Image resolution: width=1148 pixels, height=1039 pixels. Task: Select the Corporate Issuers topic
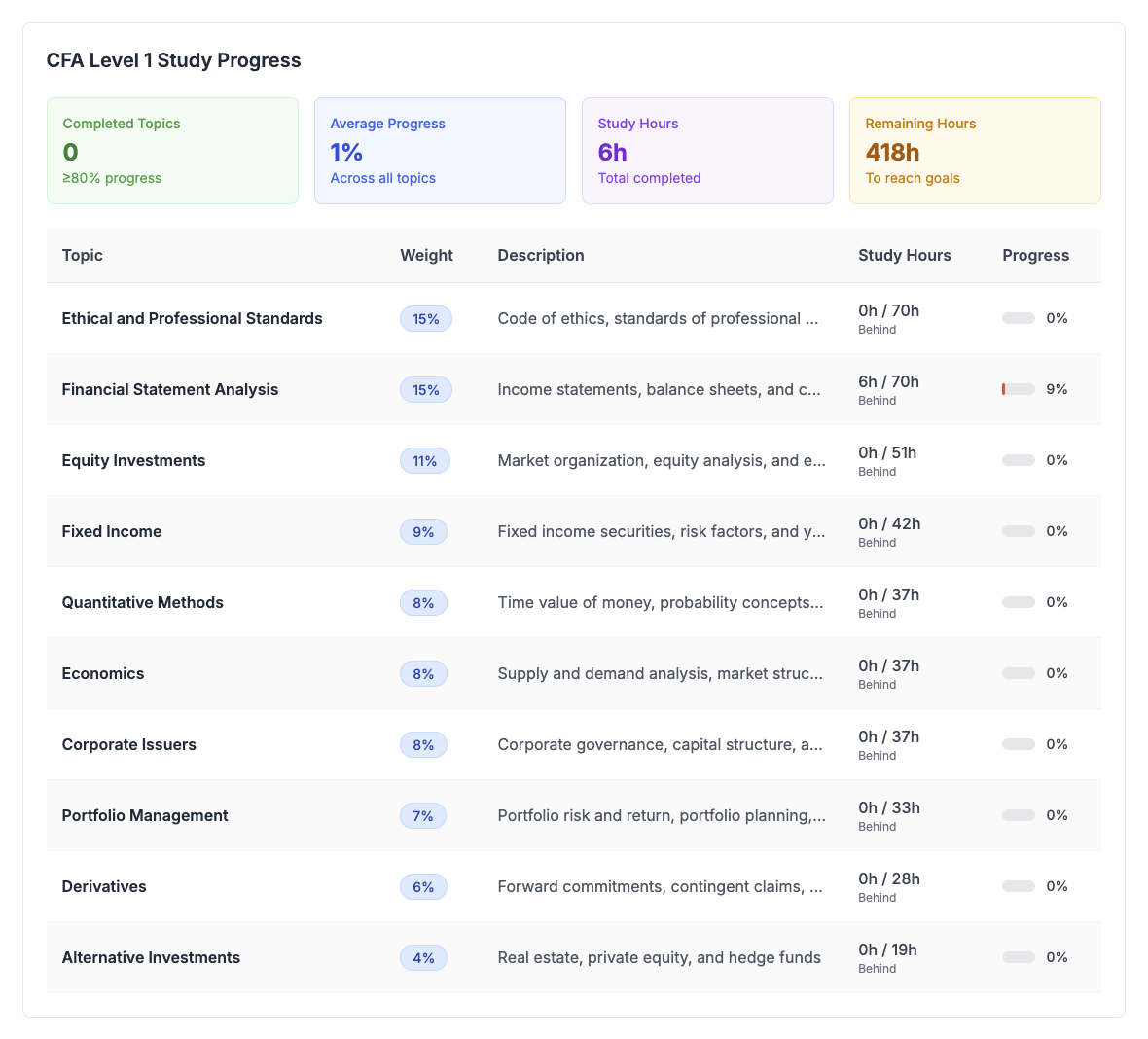(x=128, y=744)
